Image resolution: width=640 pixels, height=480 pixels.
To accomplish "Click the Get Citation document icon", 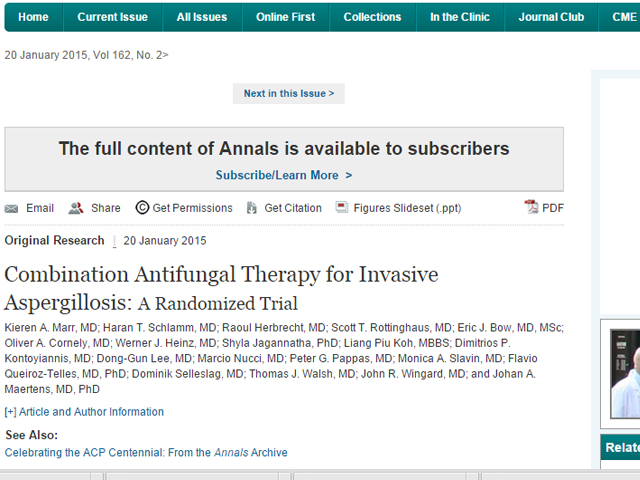I will (x=252, y=208).
